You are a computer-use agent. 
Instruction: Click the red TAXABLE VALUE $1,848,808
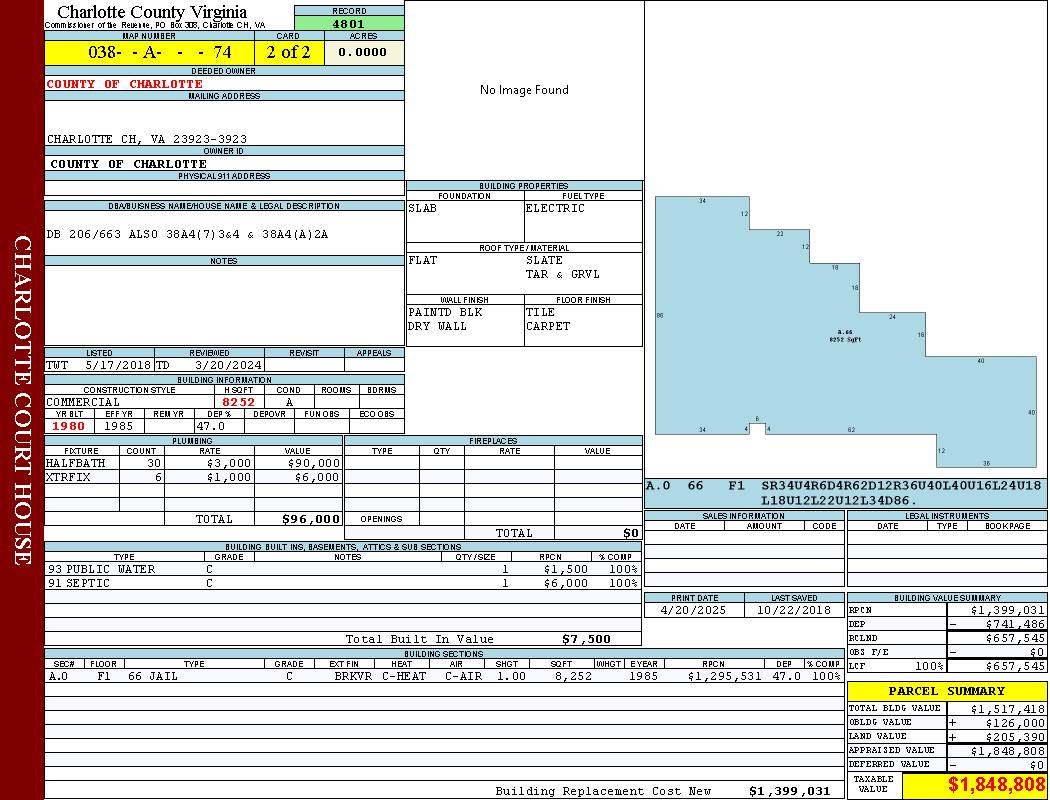pyautogui.click(x=996, y=784)
